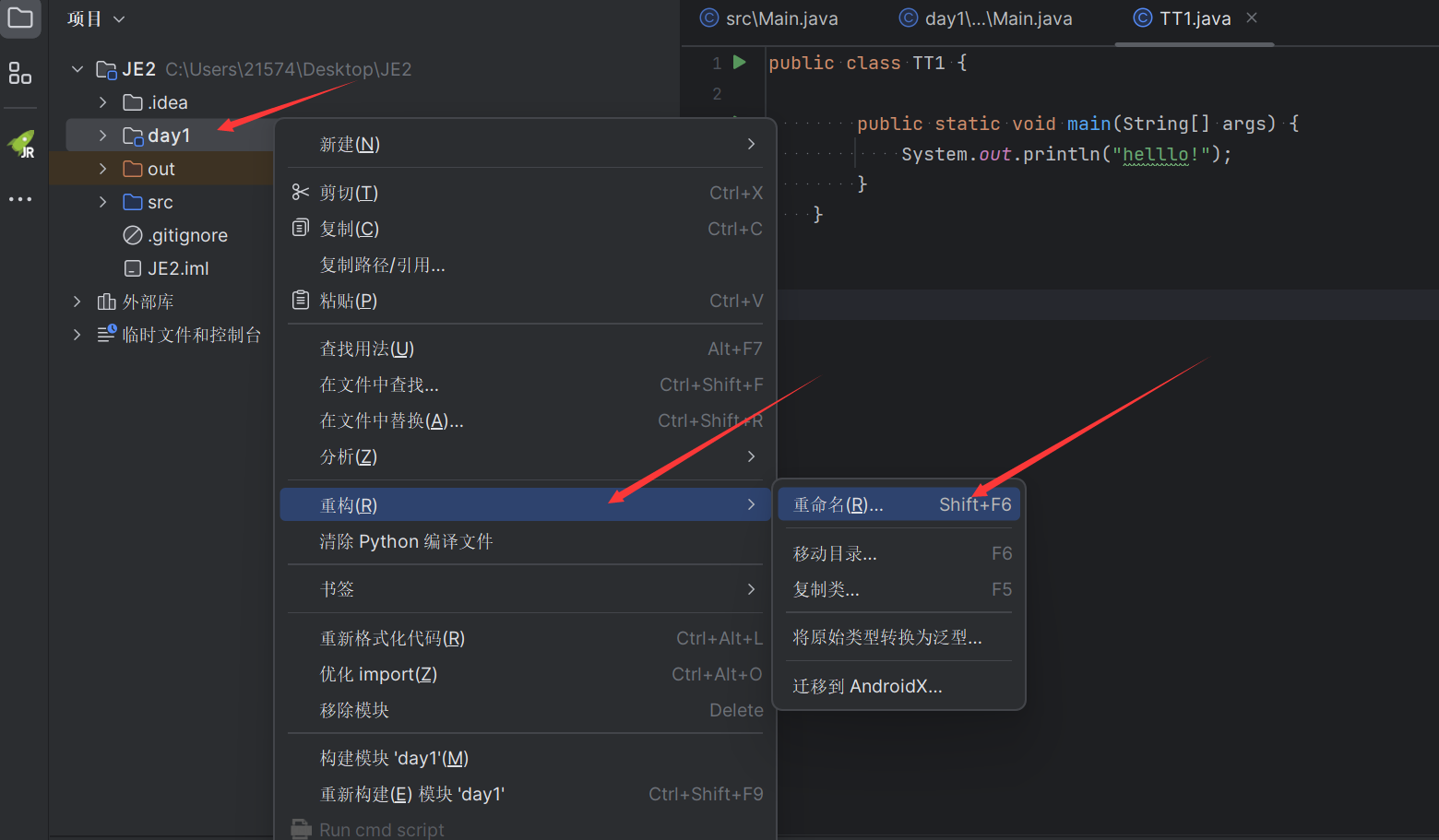This screenshot has width=1439, height=840.
Task: Expand the .idea folder node
Action: (102, 102)
